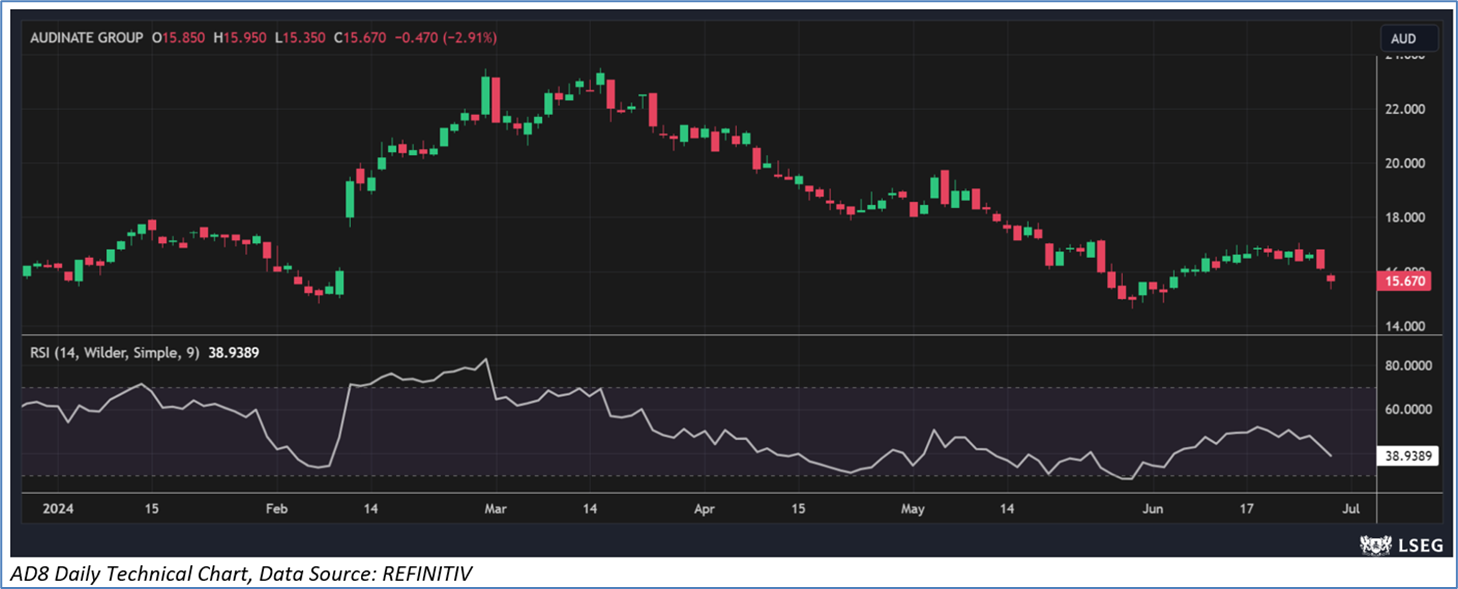Click the 22.000 price axis label
The height and width of the screenshot is (589, 1458).
click(1404, 109)
